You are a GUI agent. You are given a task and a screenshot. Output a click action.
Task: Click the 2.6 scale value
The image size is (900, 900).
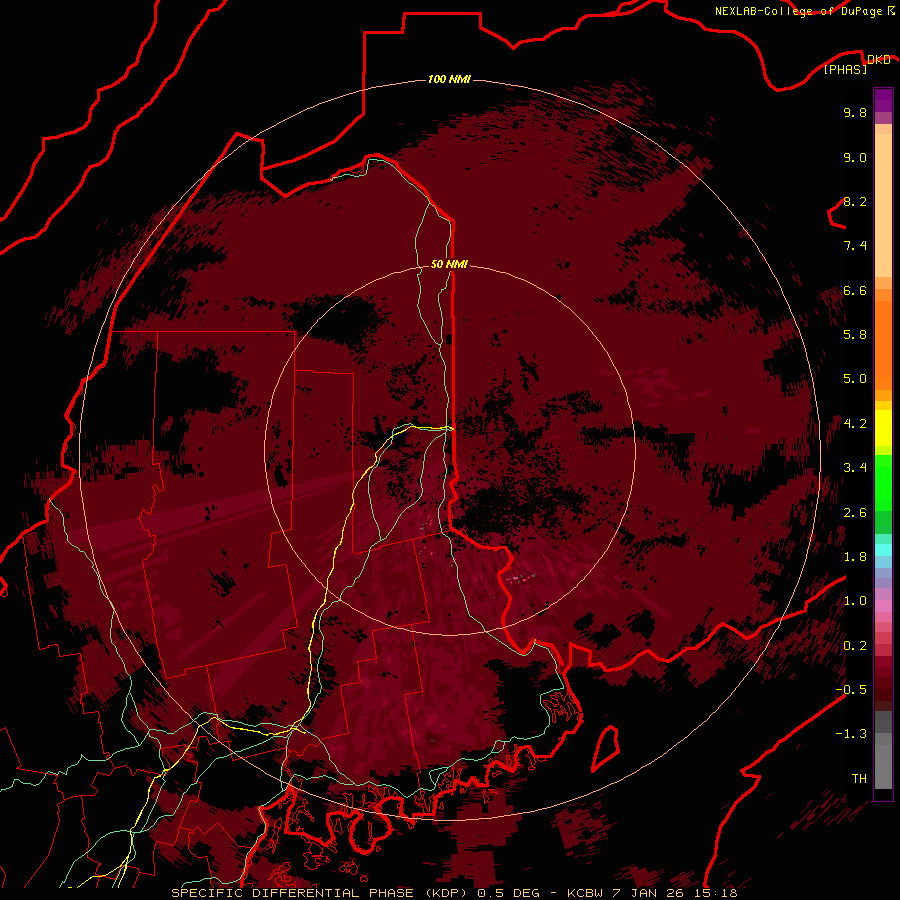[855, 513]
